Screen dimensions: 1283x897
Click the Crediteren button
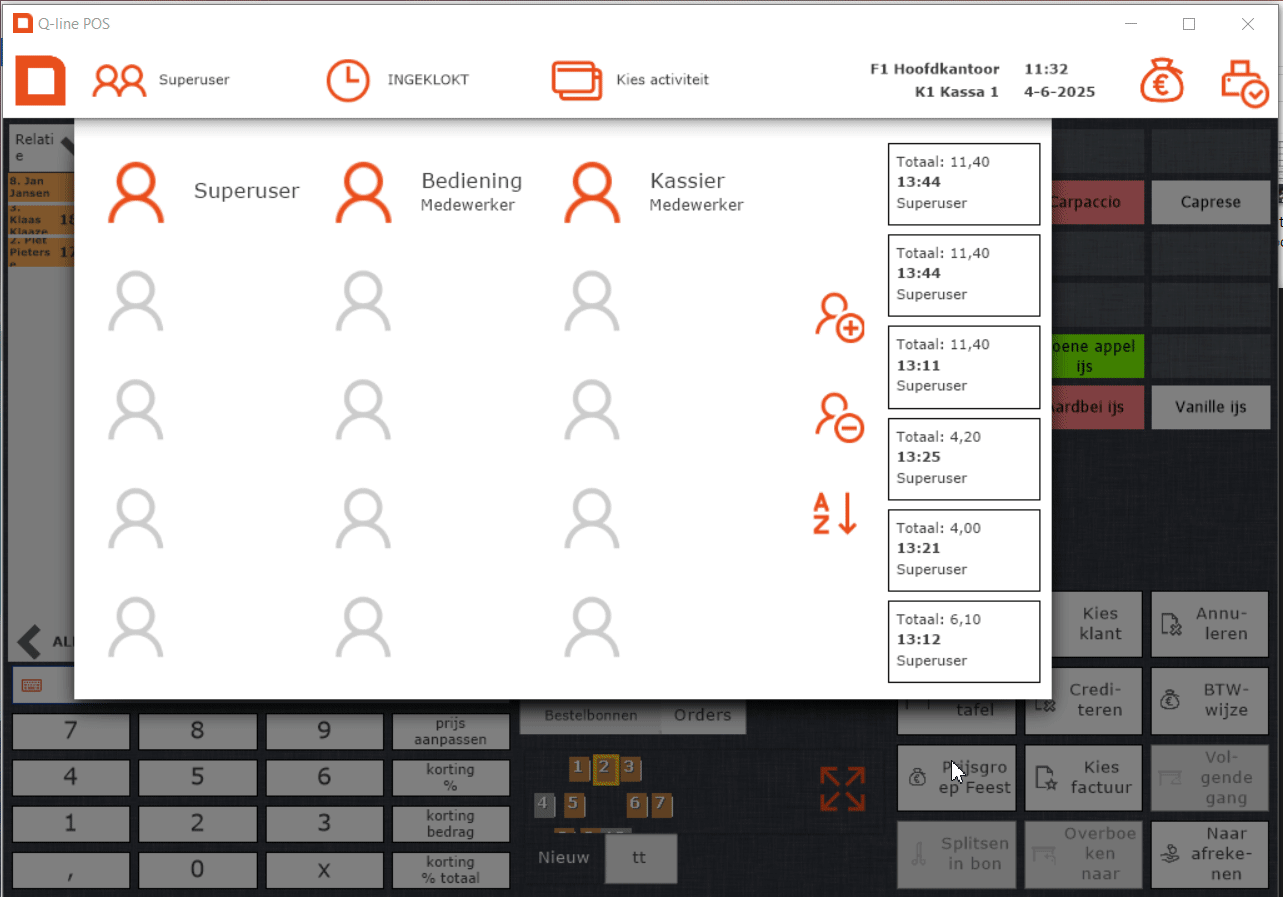click(1083, 701)
